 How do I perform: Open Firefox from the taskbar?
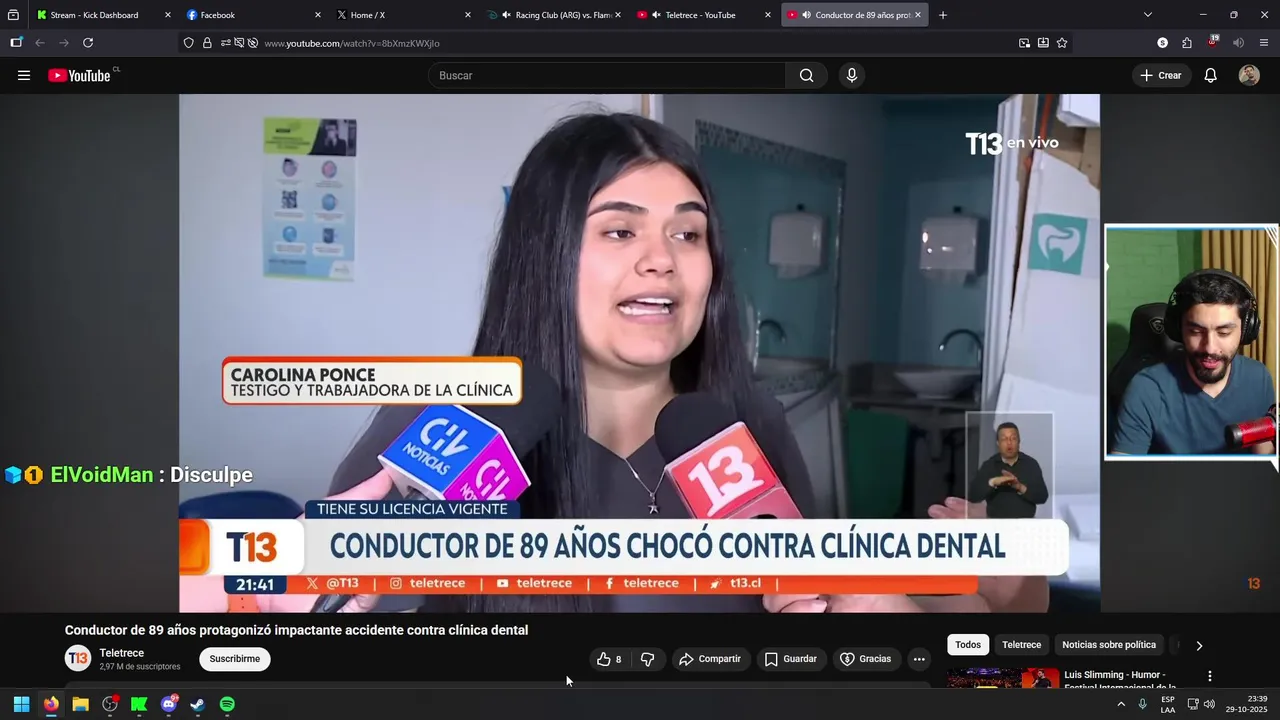51,704
